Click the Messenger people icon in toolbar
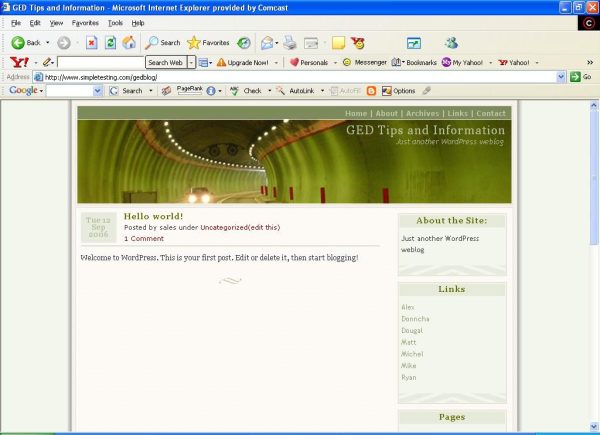 click(452, 42)
